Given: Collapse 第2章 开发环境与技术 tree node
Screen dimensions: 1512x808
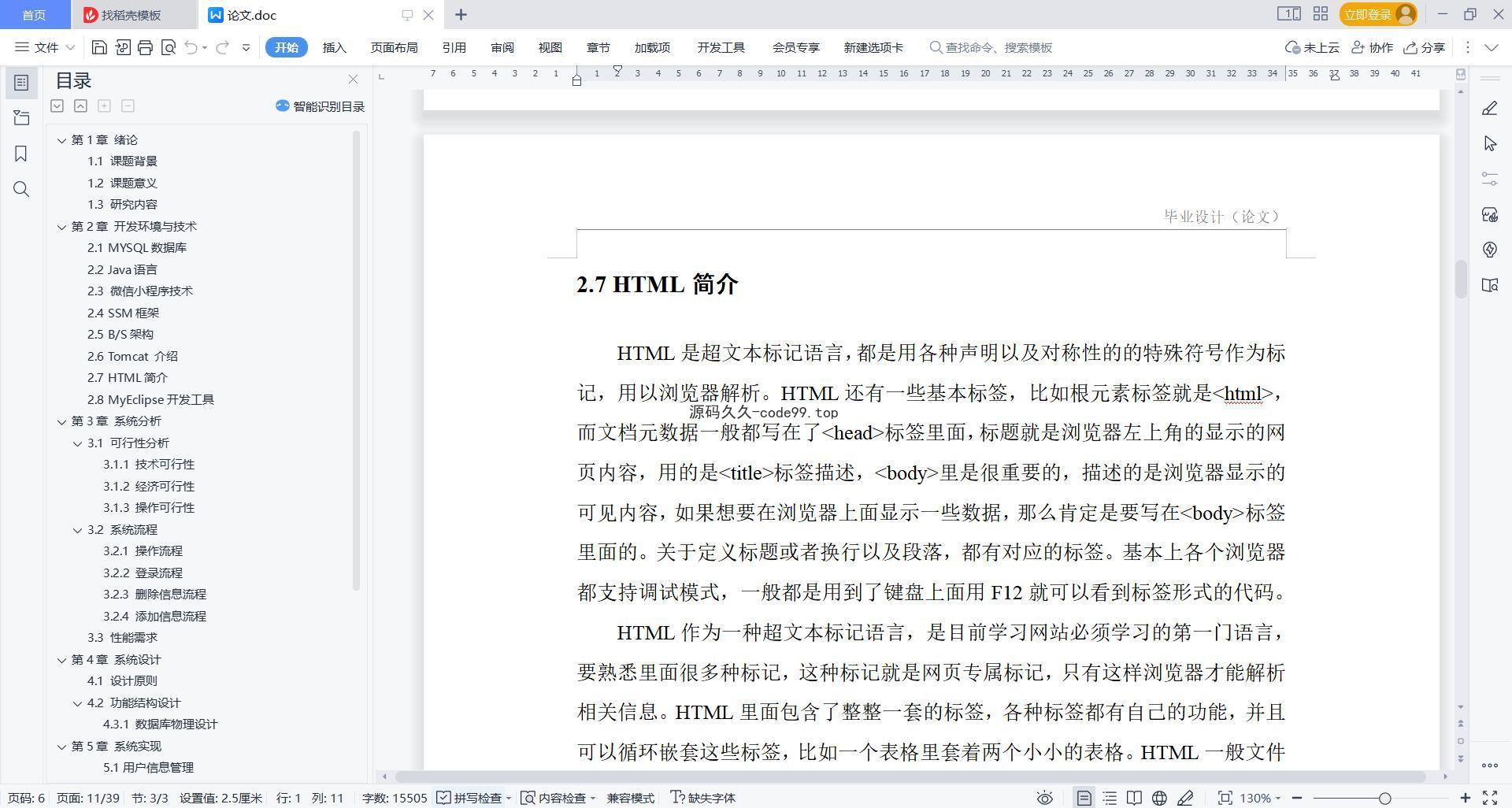Looking at the screenshot, I should tap(61, 227).
